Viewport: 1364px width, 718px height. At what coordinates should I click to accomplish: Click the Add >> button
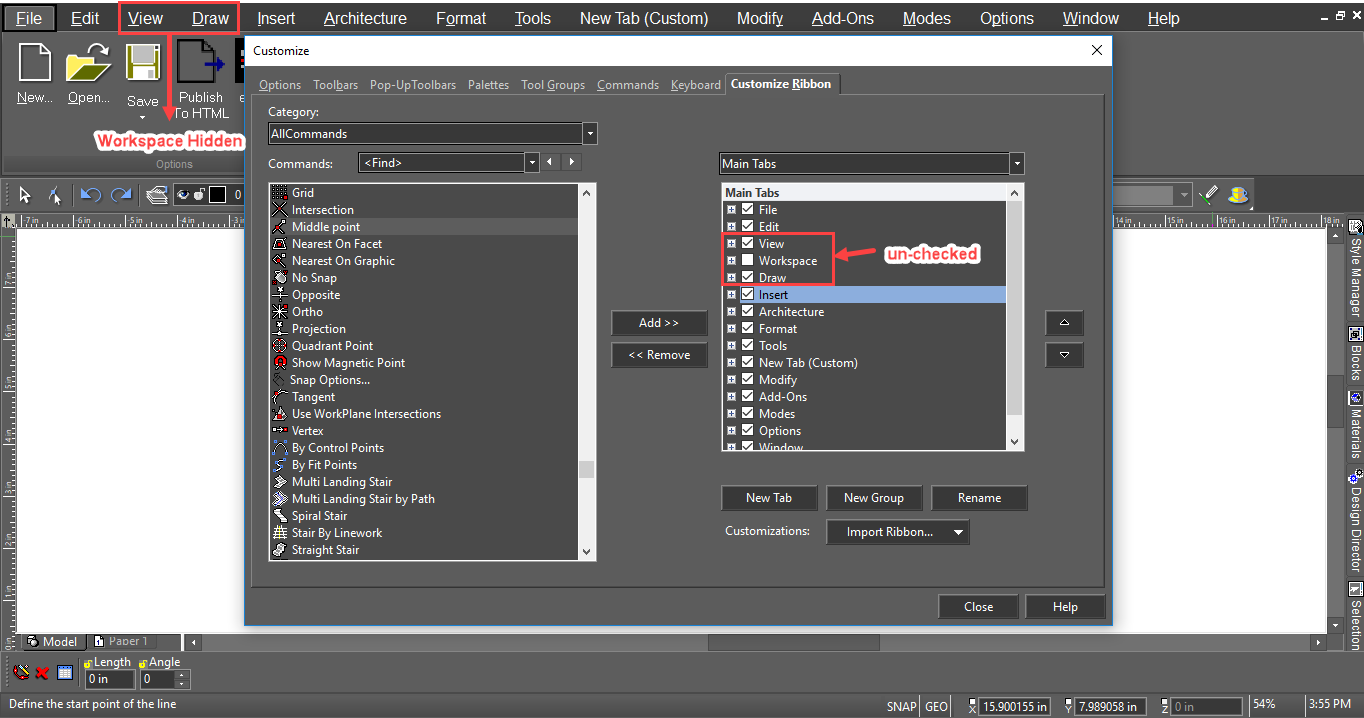tap(659, 323)
